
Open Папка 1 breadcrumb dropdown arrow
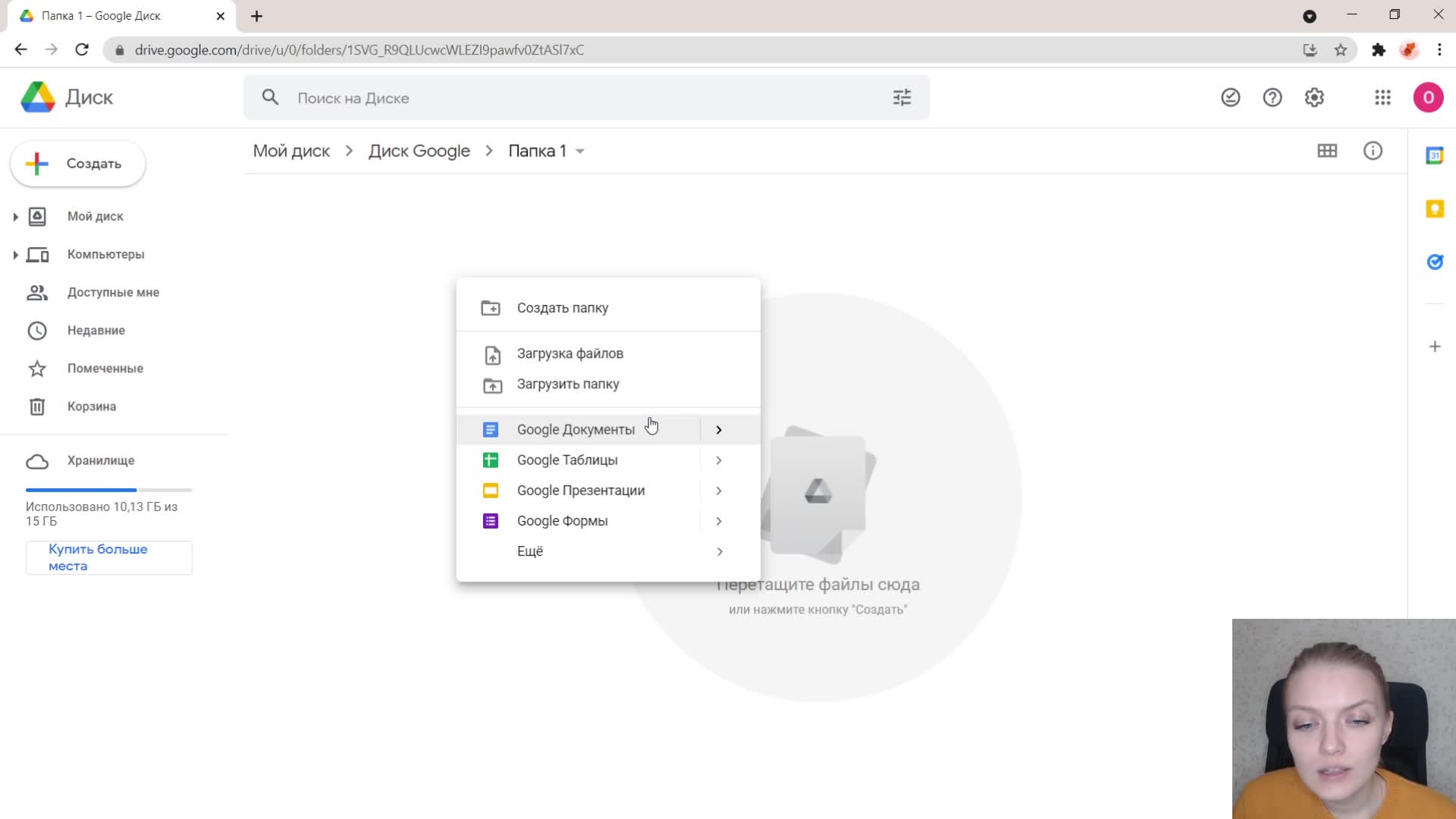[580, 152]
